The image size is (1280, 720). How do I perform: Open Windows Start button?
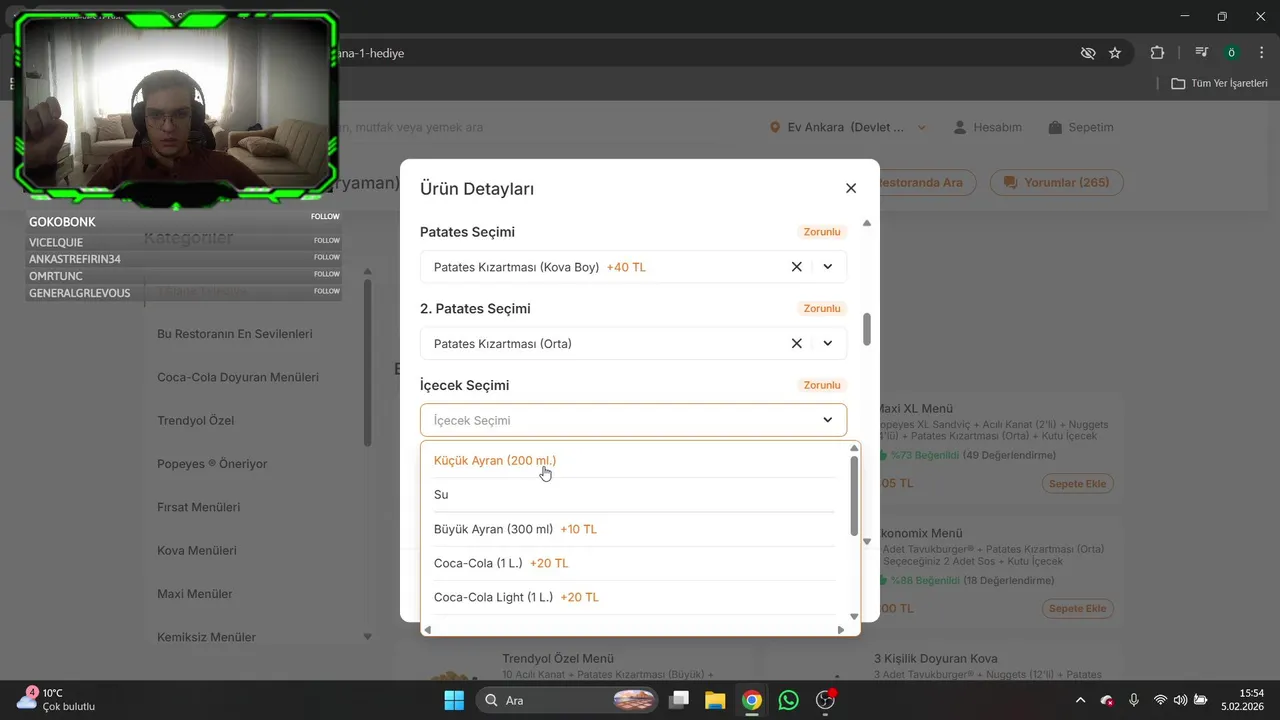[x=454, y=700]
